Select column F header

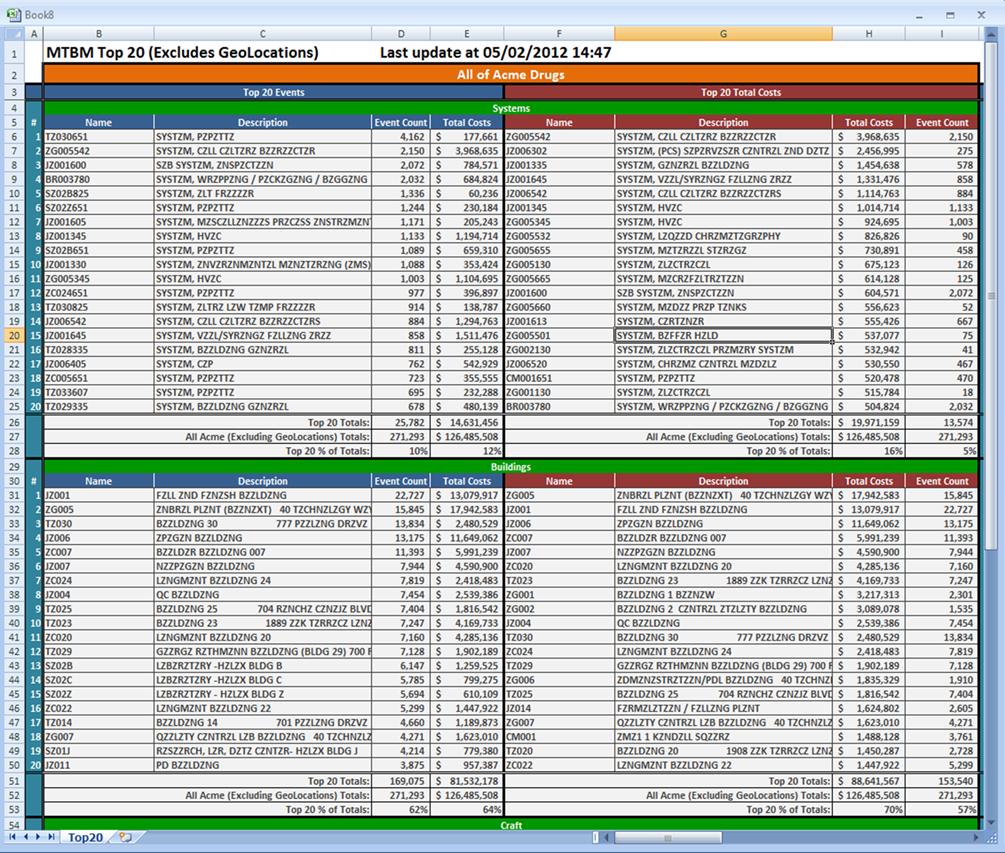(559, 34)
